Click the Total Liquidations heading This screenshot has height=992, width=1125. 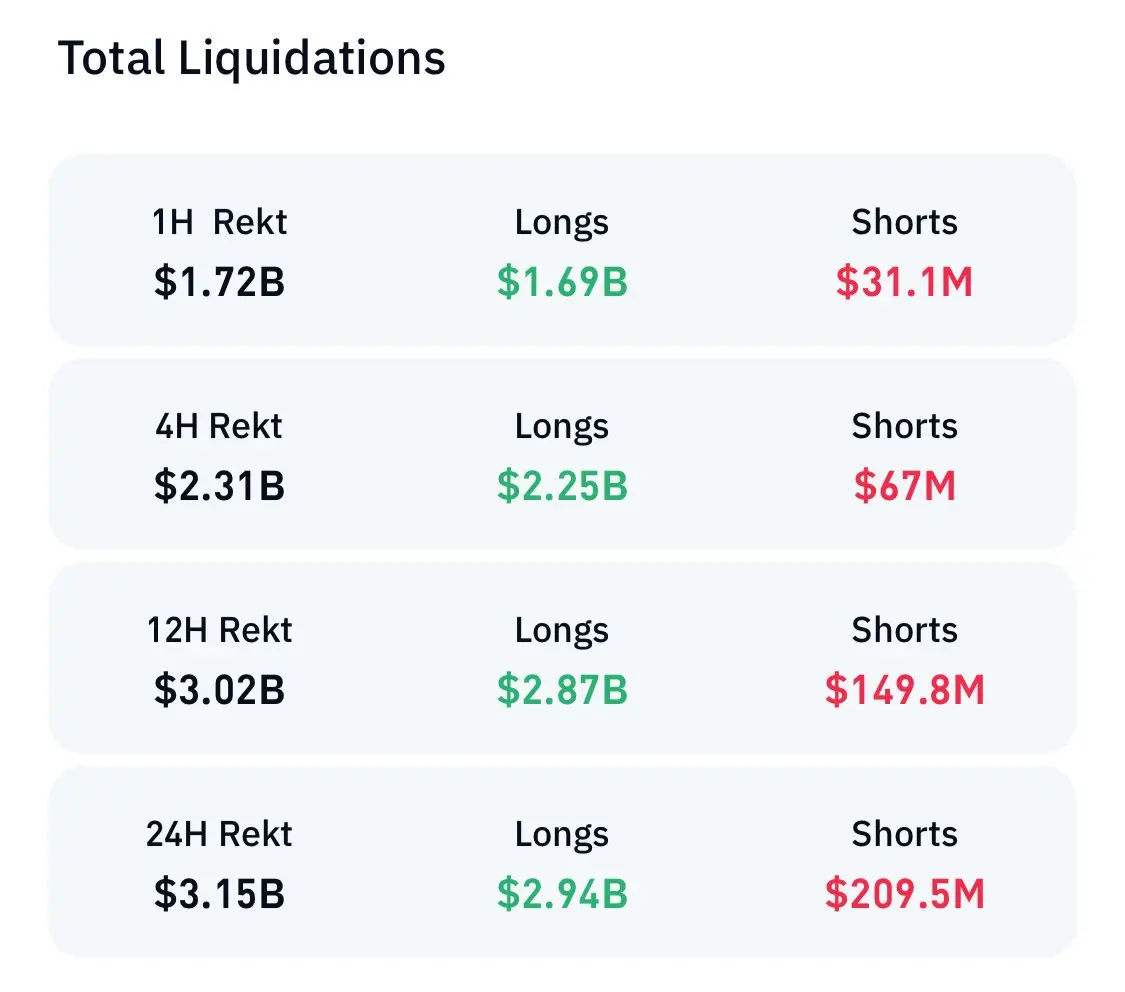[251, 59]
